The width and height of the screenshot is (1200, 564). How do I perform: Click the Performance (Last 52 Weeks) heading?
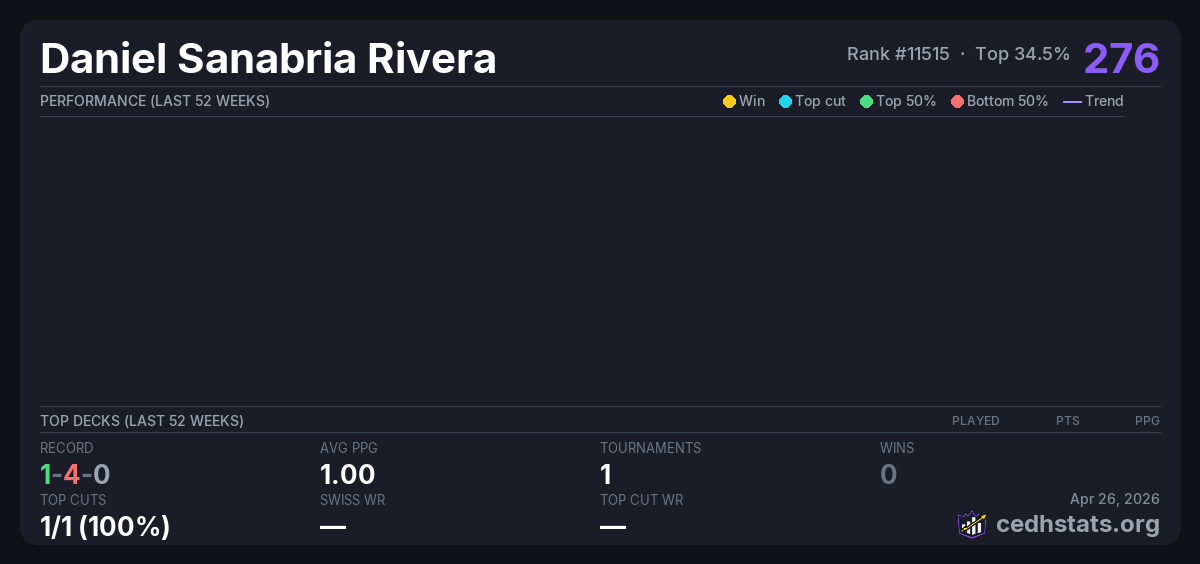click(155, 101)
